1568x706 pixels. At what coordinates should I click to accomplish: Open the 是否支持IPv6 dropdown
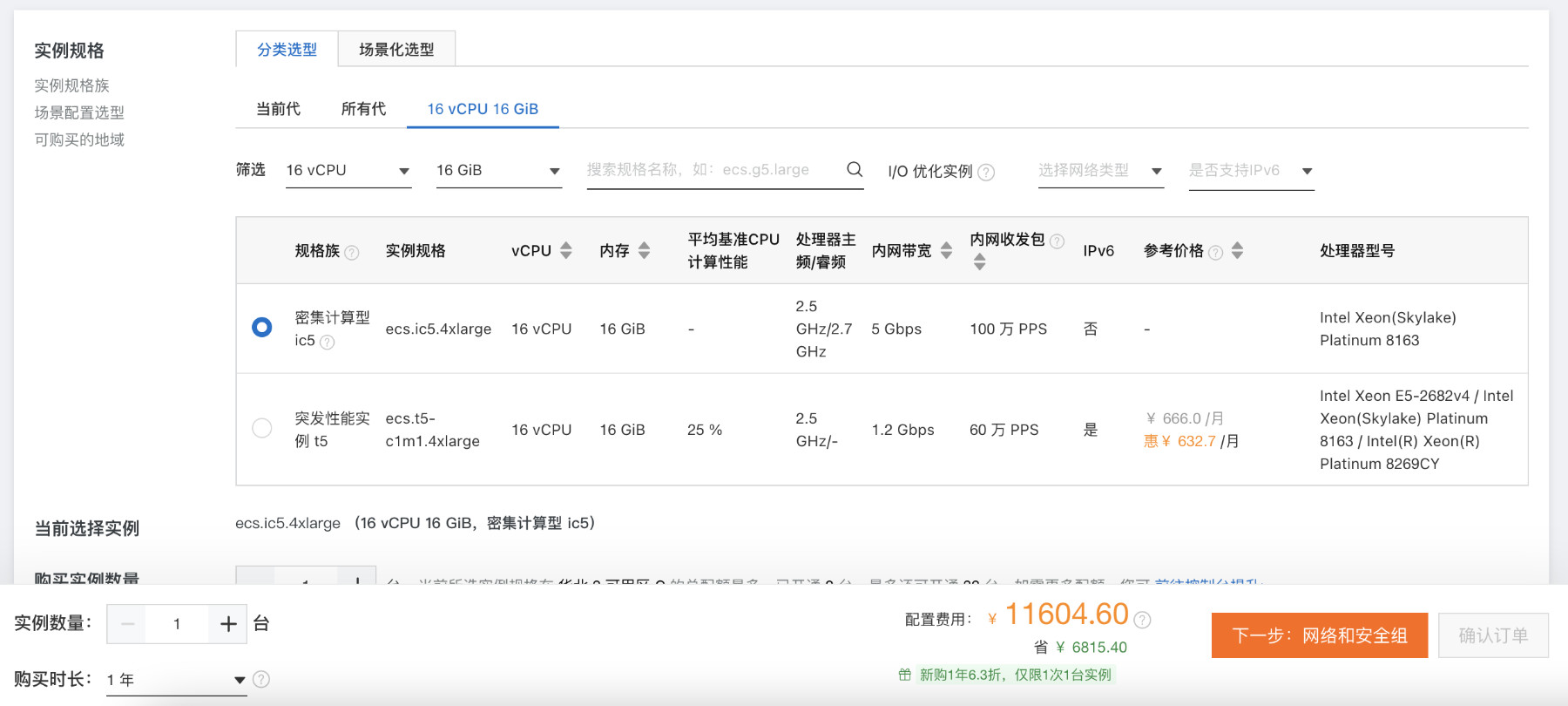(1252, 171)
